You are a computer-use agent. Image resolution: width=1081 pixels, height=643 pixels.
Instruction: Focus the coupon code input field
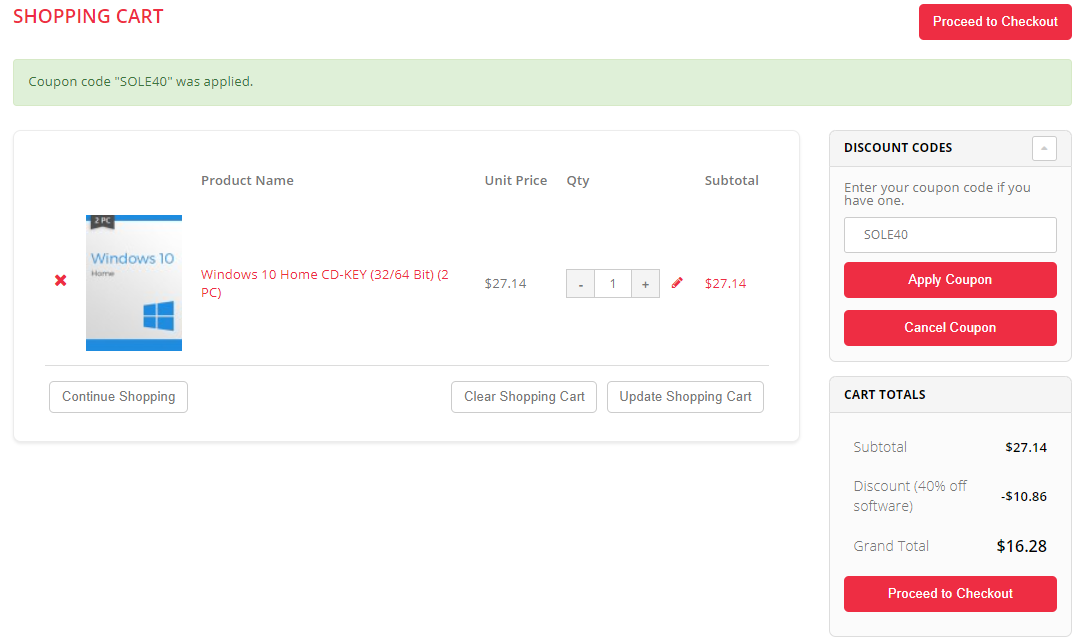tap(950, 235)
